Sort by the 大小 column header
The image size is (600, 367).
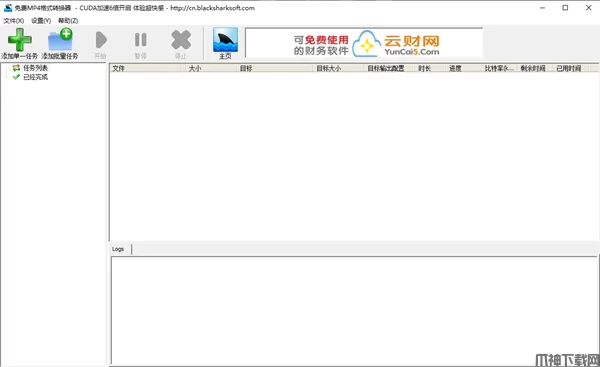211,69
